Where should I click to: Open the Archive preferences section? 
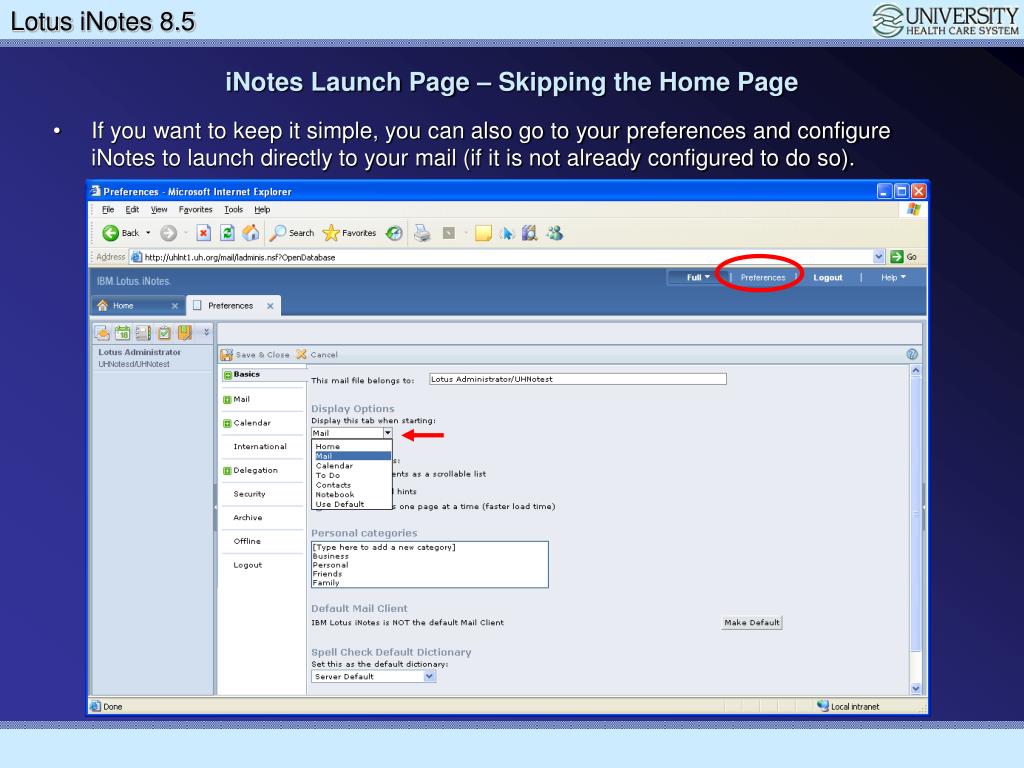pos(248,518)
